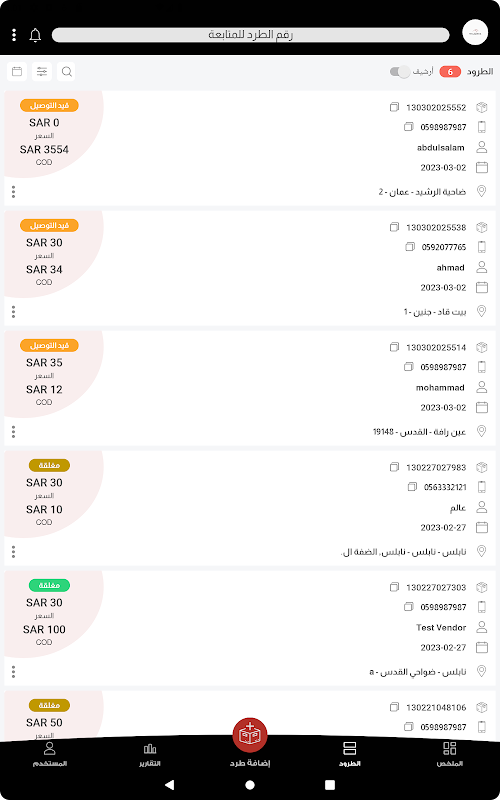Go to the المستخدم user tab
The image size is (500, 800).
coord(49,755)
